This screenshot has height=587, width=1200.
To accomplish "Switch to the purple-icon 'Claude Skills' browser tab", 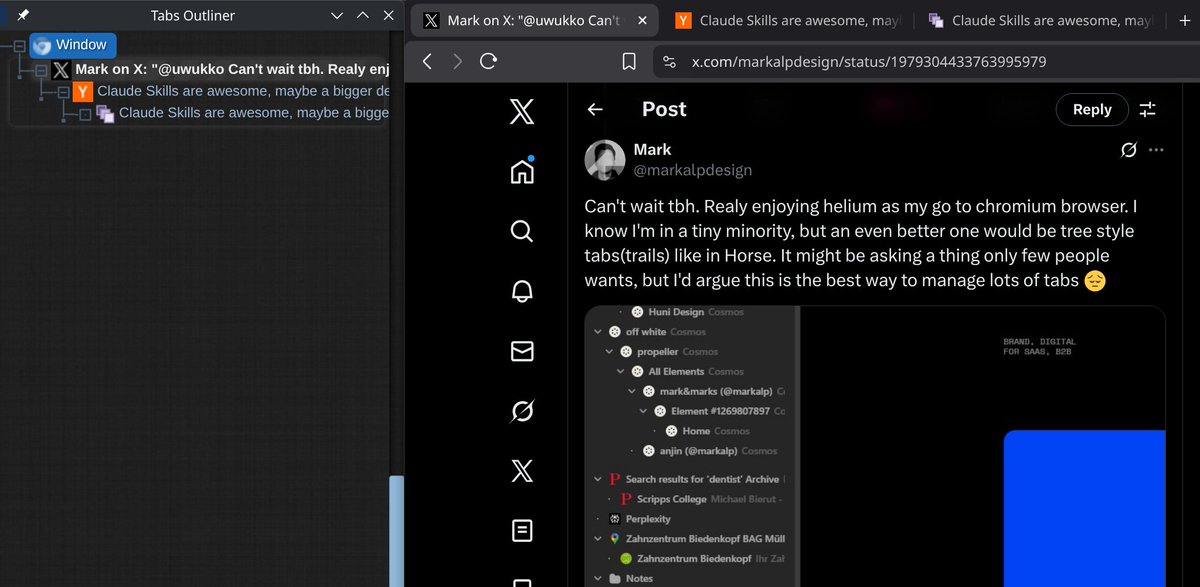I will click(x=1038, y=20).
